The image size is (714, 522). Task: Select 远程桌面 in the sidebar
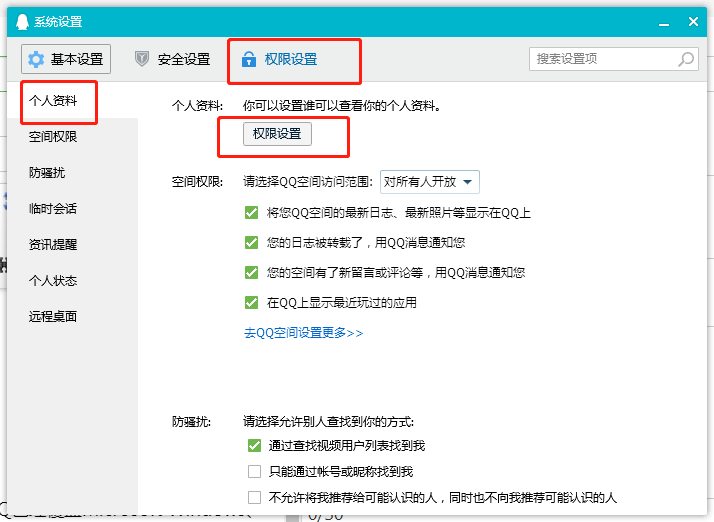click(x=53, y=317)
